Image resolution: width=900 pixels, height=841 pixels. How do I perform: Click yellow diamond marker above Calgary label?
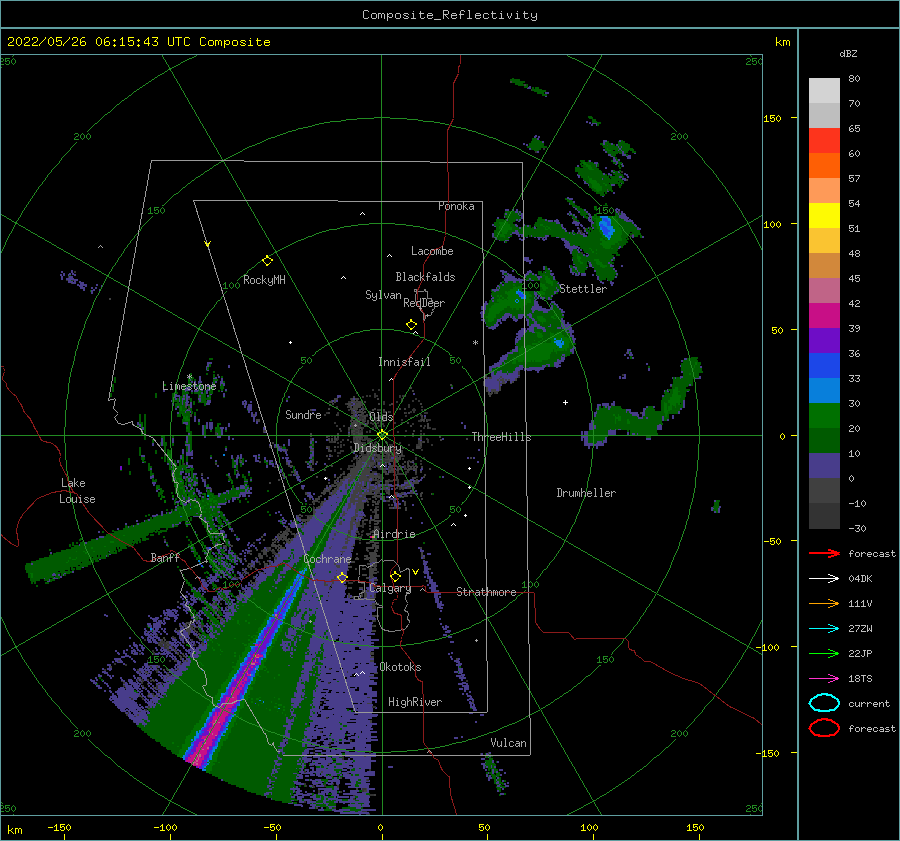point(395,576)
